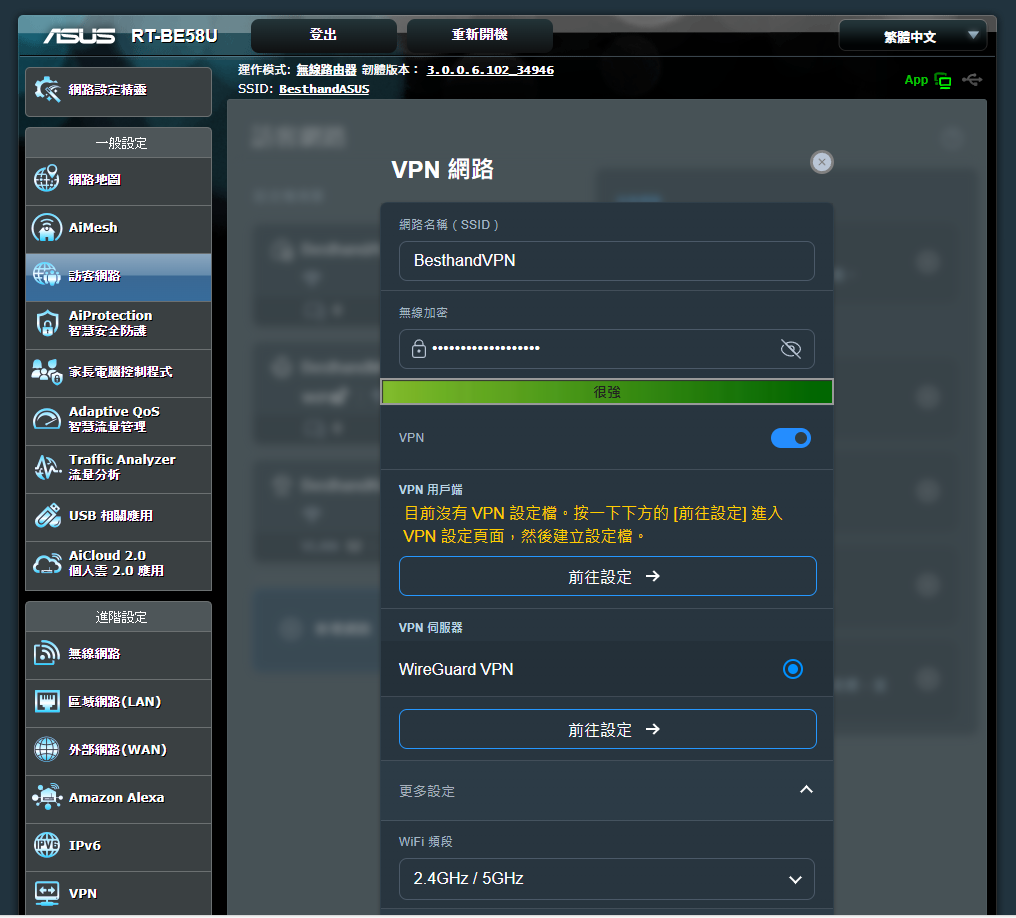Collapse the 更多設定 section
Screen dimensions: 1016x918
806,790
